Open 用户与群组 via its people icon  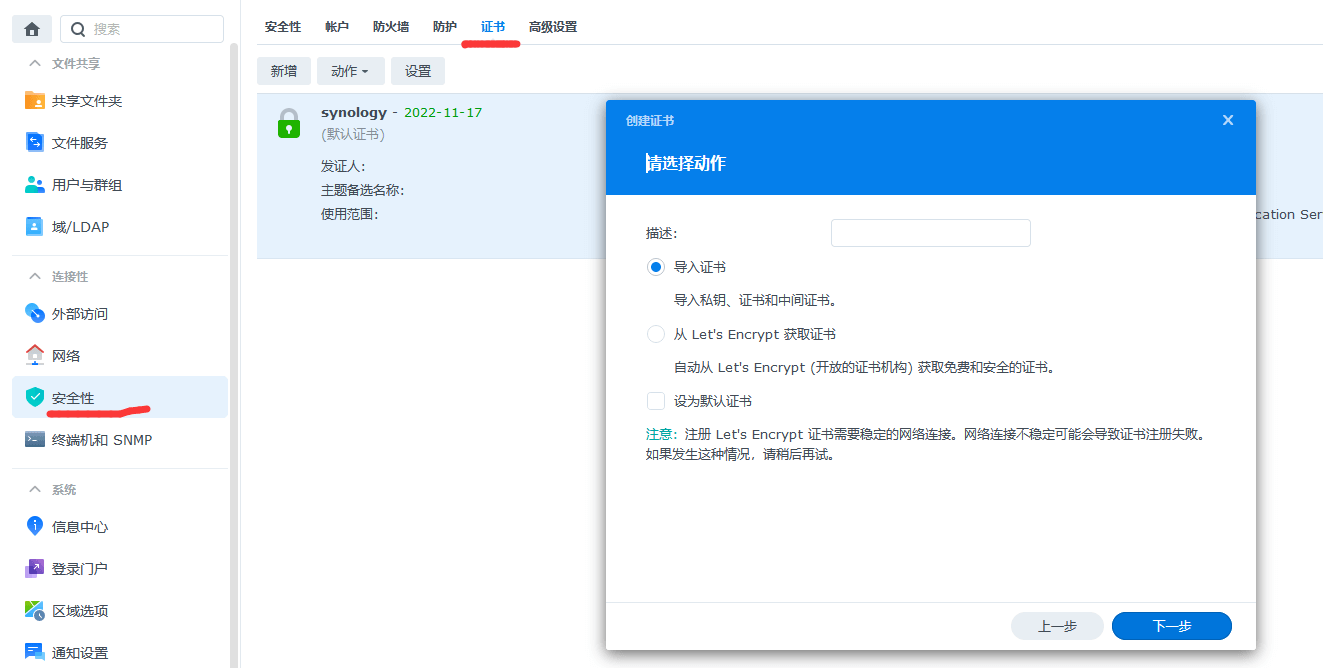[35, 185]
